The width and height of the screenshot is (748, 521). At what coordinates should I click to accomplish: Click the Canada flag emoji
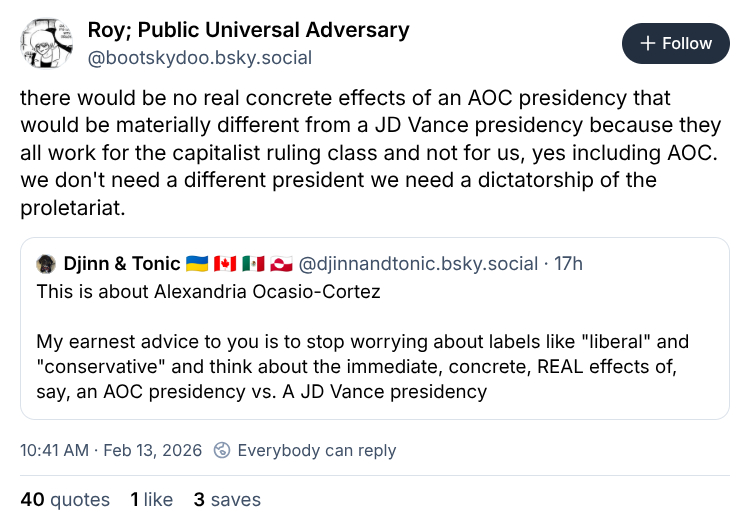tap(225, 264)
